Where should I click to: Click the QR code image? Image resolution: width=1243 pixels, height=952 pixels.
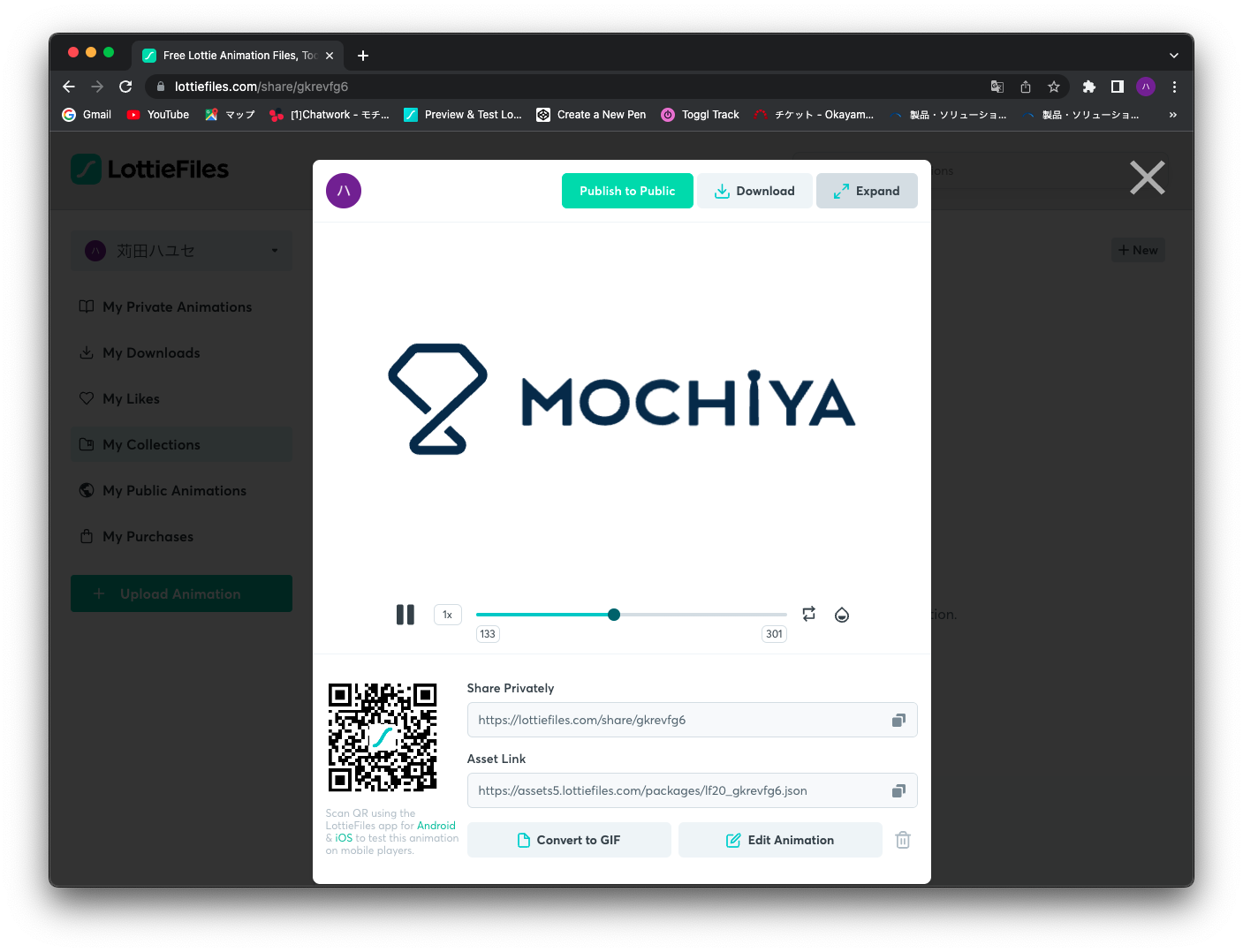click(383, 737)
